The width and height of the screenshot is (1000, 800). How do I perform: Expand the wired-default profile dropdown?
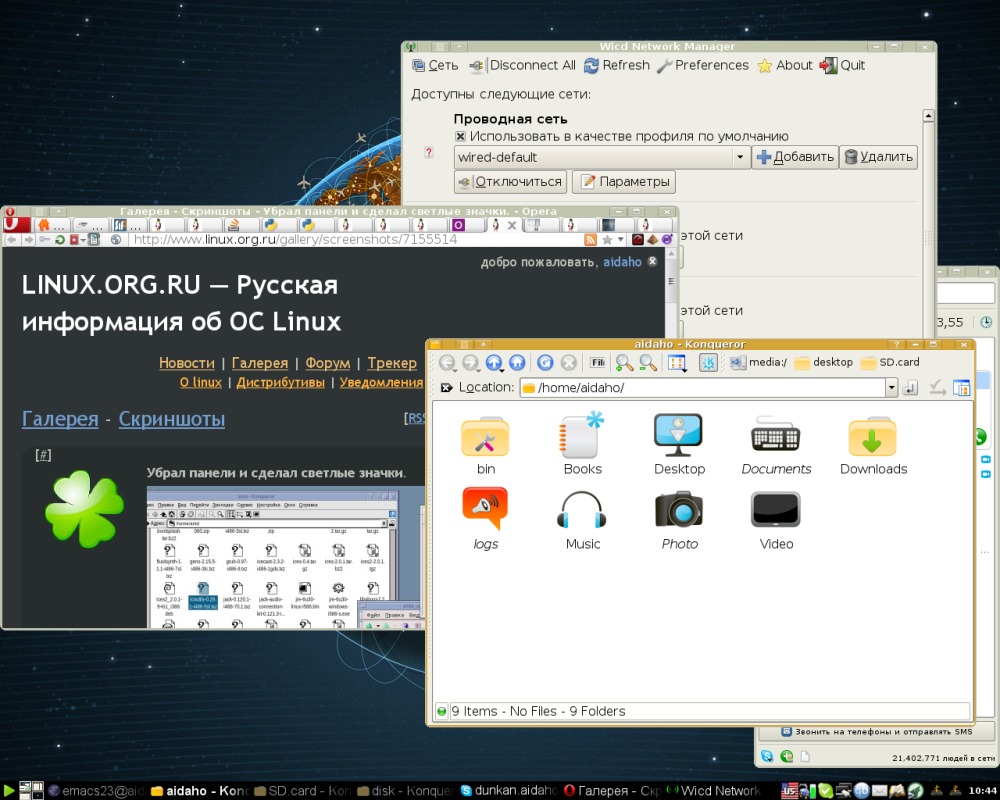click(740, 157)
